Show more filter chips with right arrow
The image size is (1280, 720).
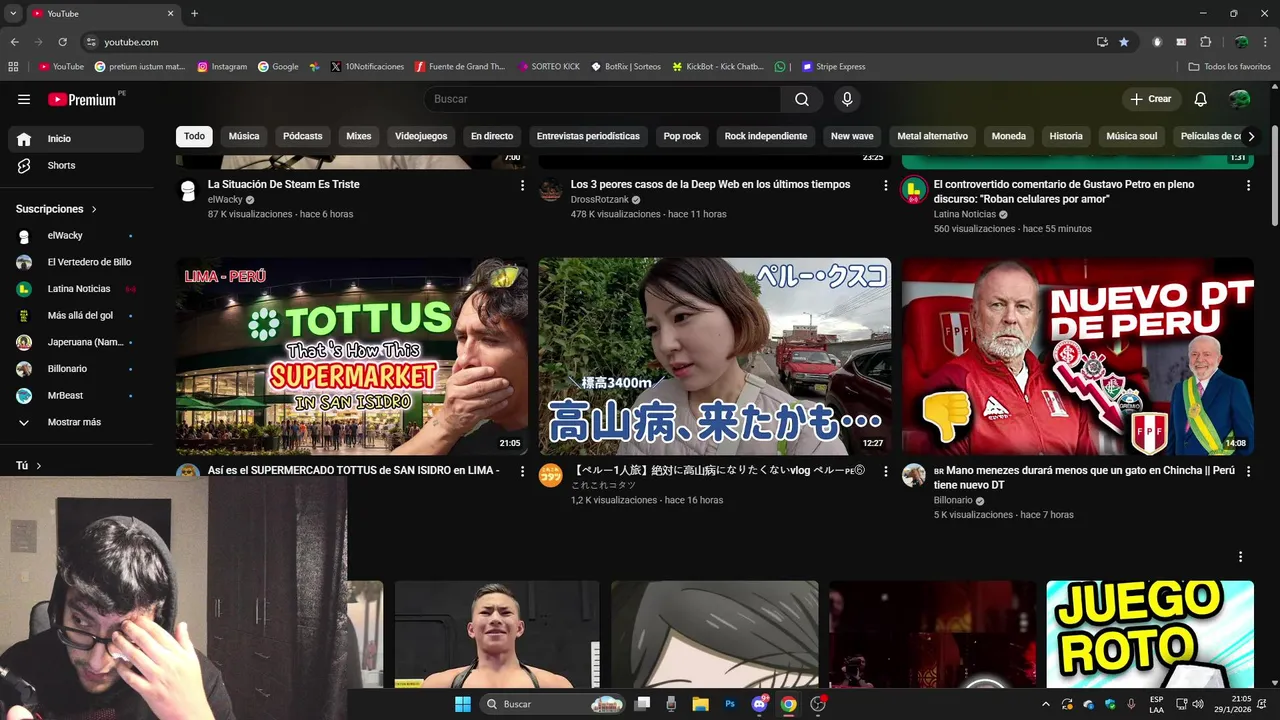click(x=1251, y=136)
